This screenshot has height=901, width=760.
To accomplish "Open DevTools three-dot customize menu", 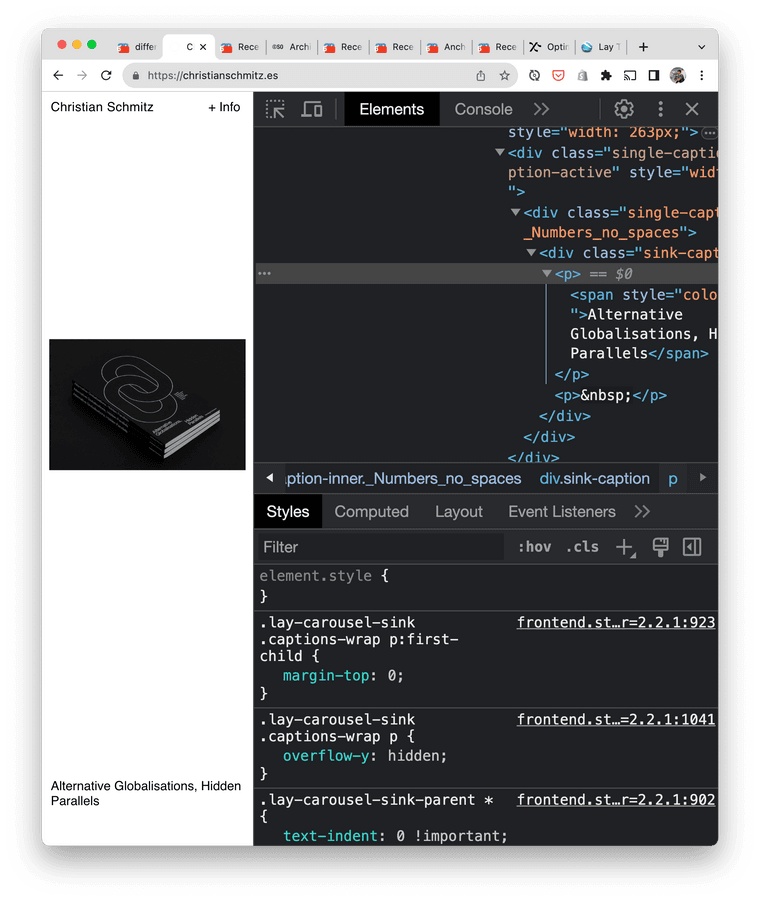I will point(660,109).
